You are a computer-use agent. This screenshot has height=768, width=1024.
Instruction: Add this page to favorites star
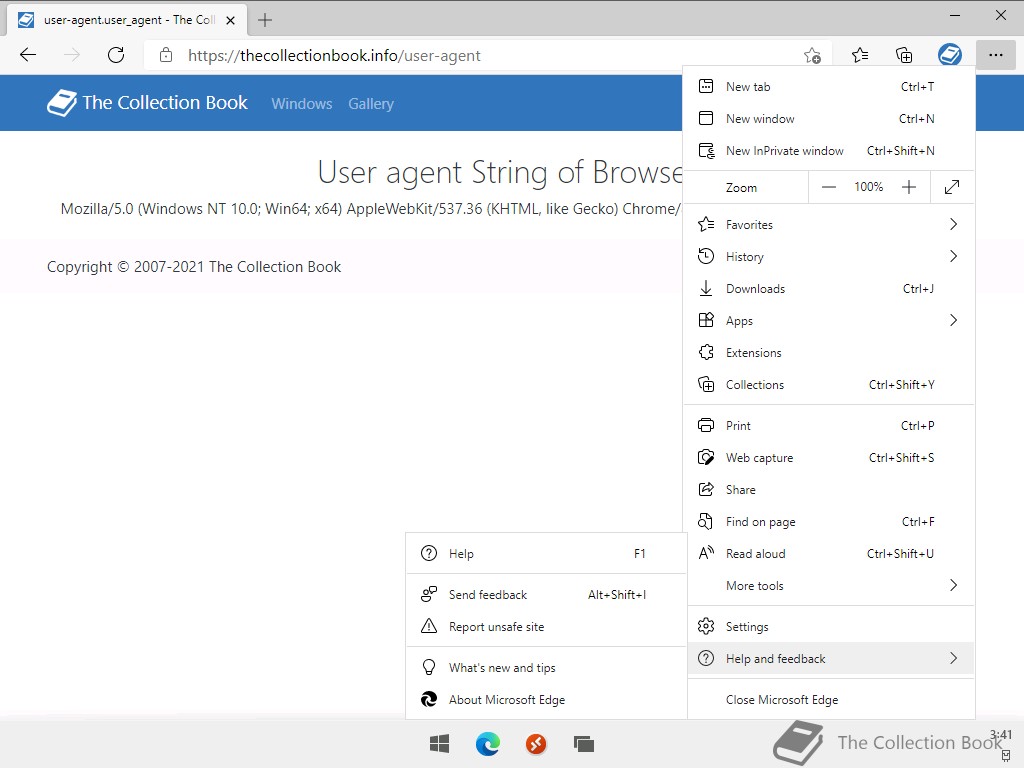812,56
